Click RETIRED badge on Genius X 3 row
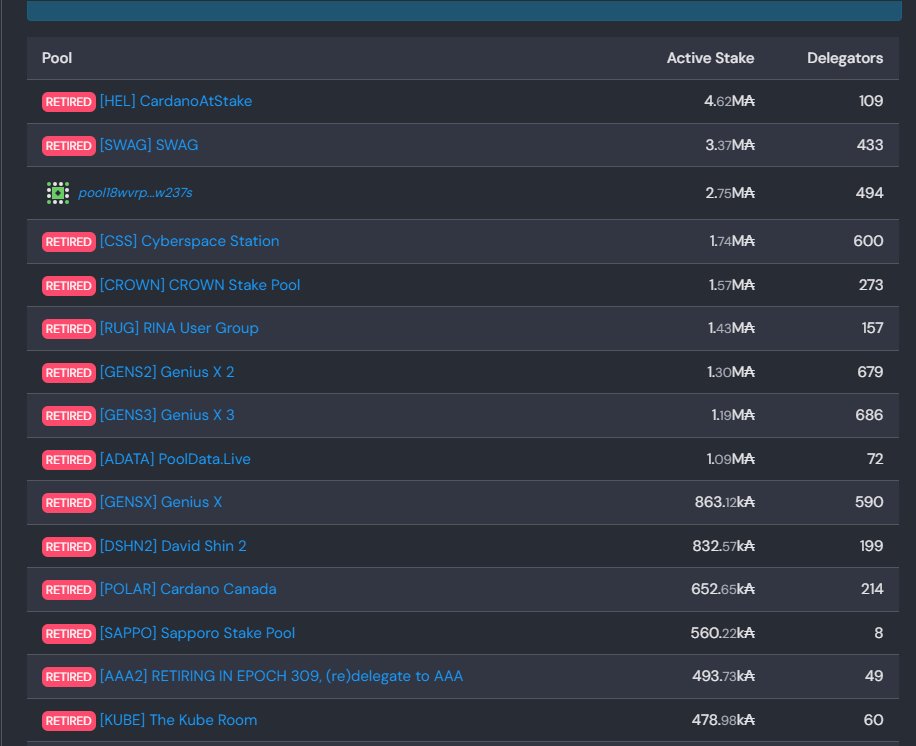 point(68,415)
